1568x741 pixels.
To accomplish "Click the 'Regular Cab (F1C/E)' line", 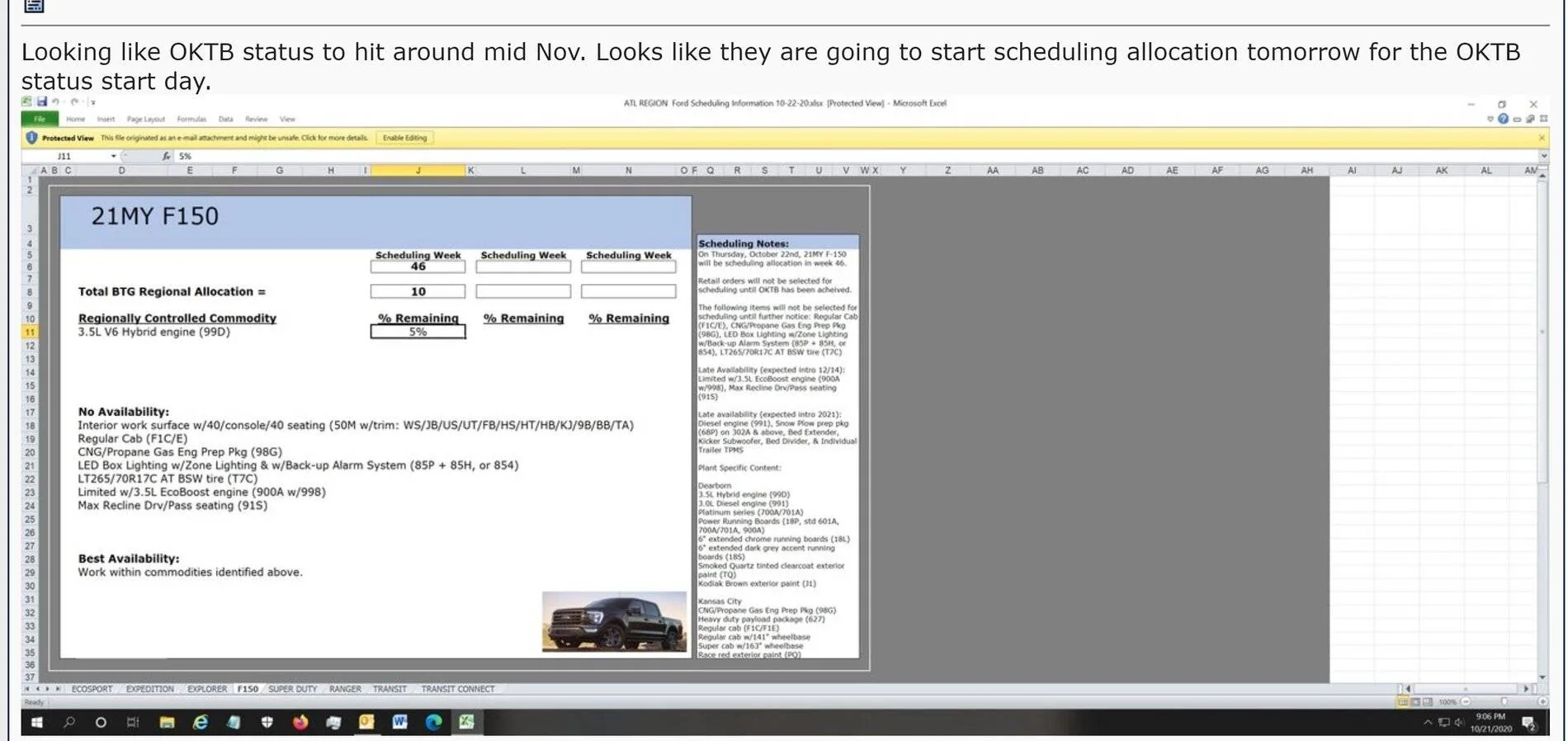I will [x=132, y=438].
